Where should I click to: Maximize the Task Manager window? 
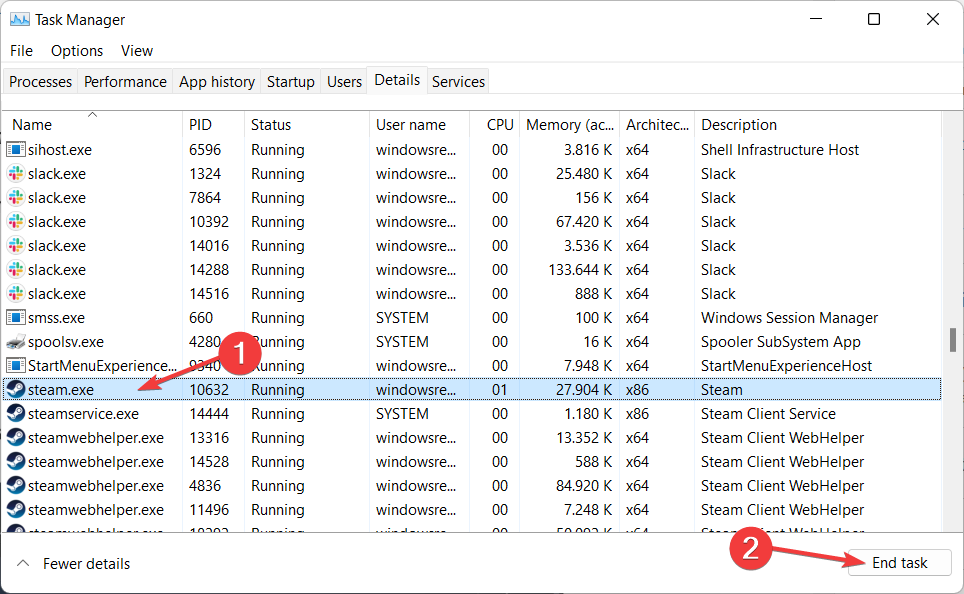pos(874,19)
